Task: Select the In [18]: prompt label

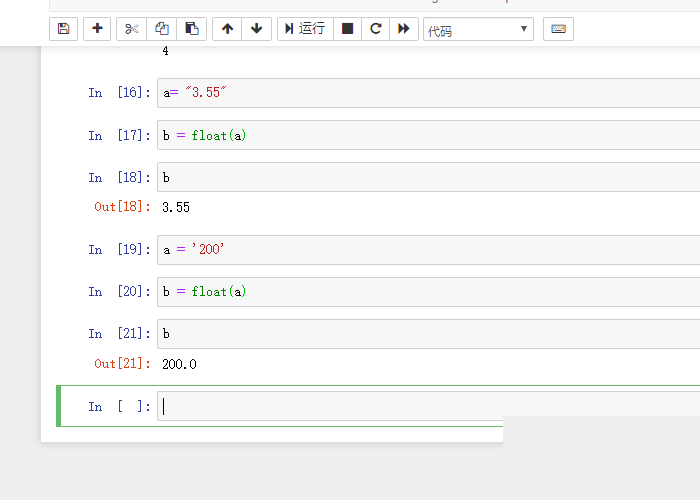Action: click(119, 177)
